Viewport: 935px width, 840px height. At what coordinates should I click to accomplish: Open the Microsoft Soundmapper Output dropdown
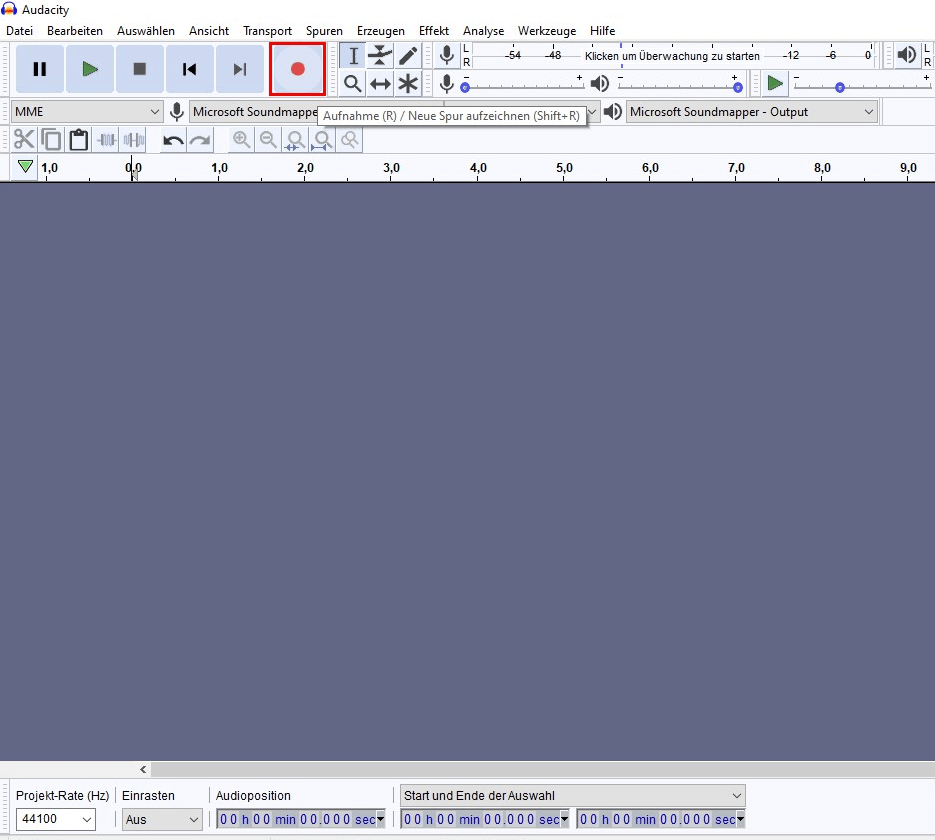coord(750,111)
